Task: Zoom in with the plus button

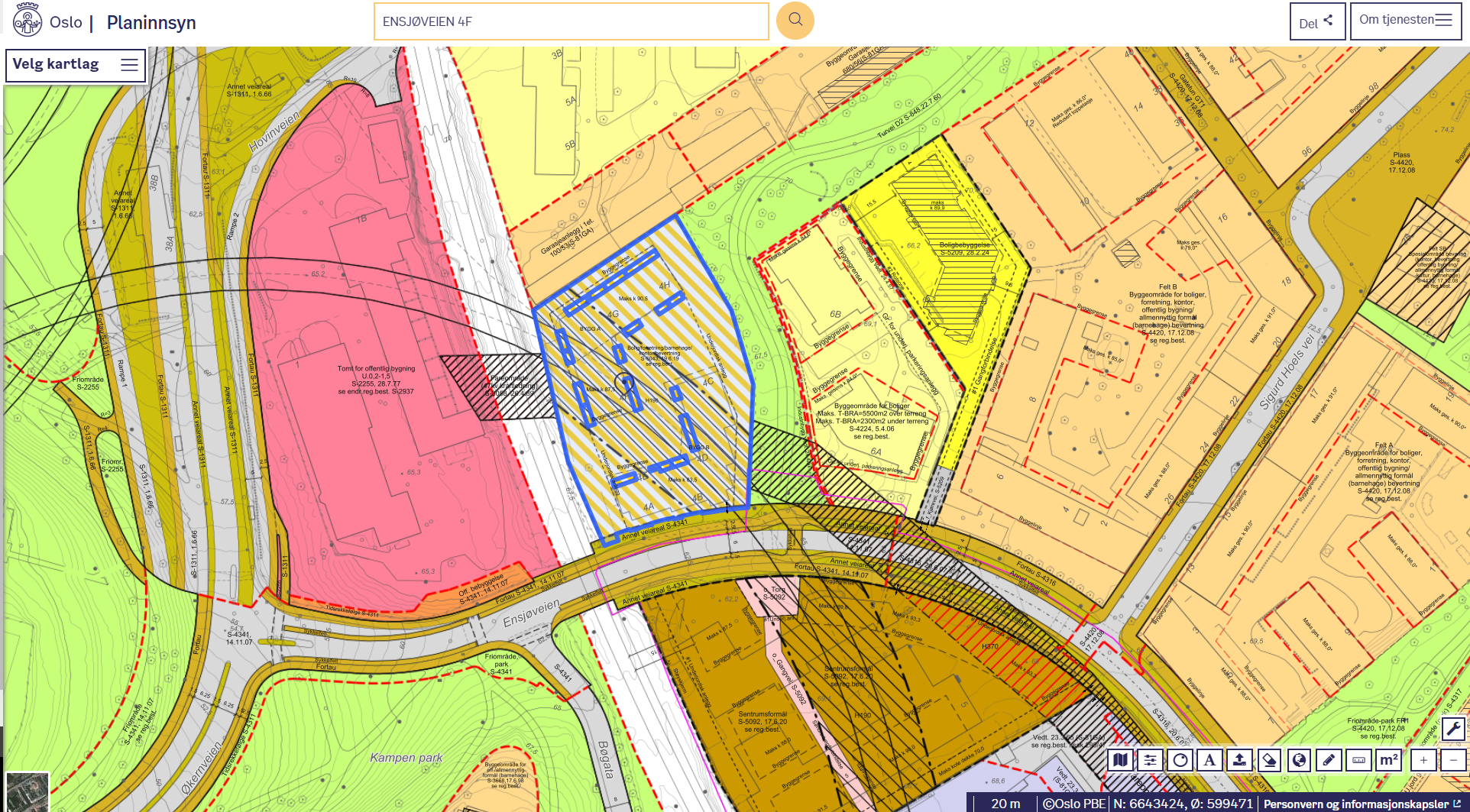Action: point(1423,760)
